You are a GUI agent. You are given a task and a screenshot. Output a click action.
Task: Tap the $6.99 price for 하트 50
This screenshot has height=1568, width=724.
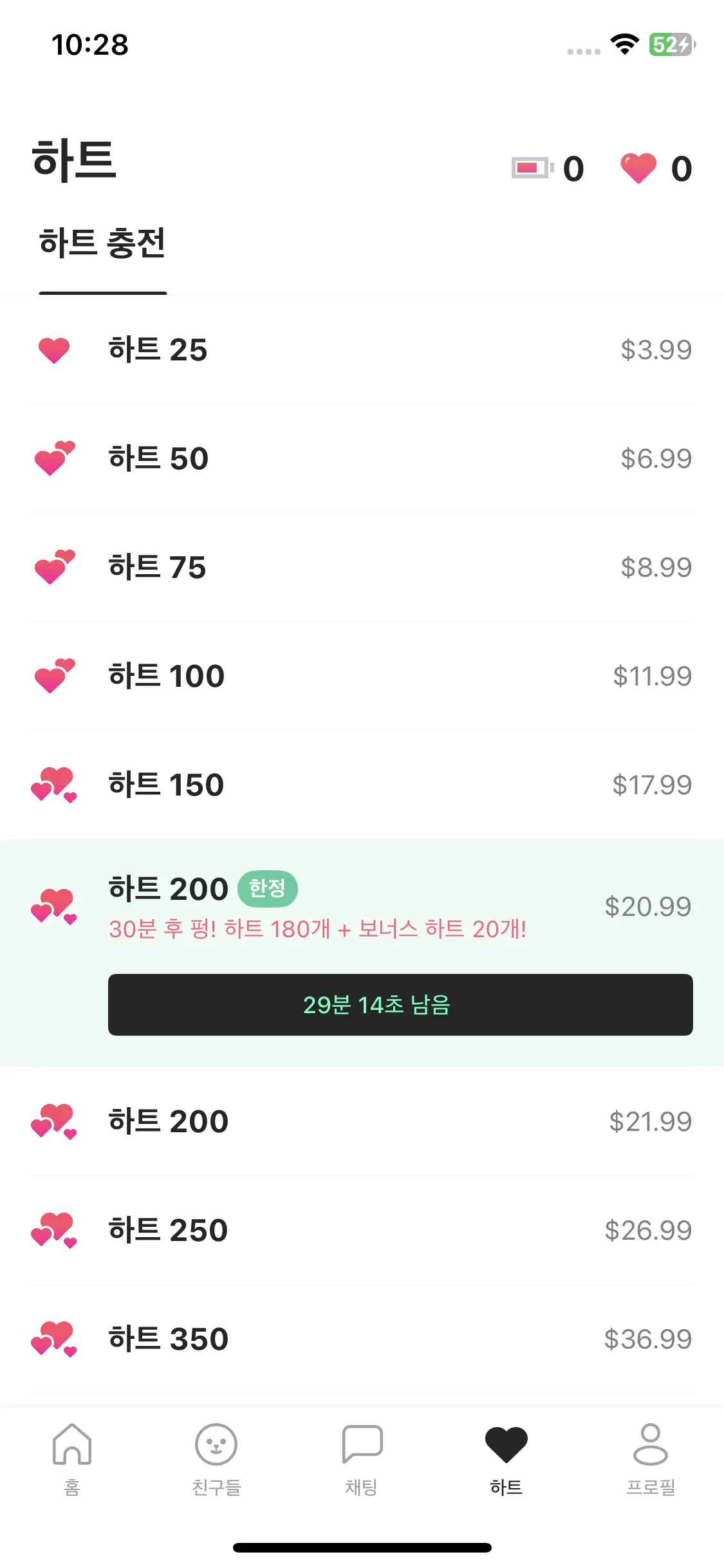(x=655, y=459)
